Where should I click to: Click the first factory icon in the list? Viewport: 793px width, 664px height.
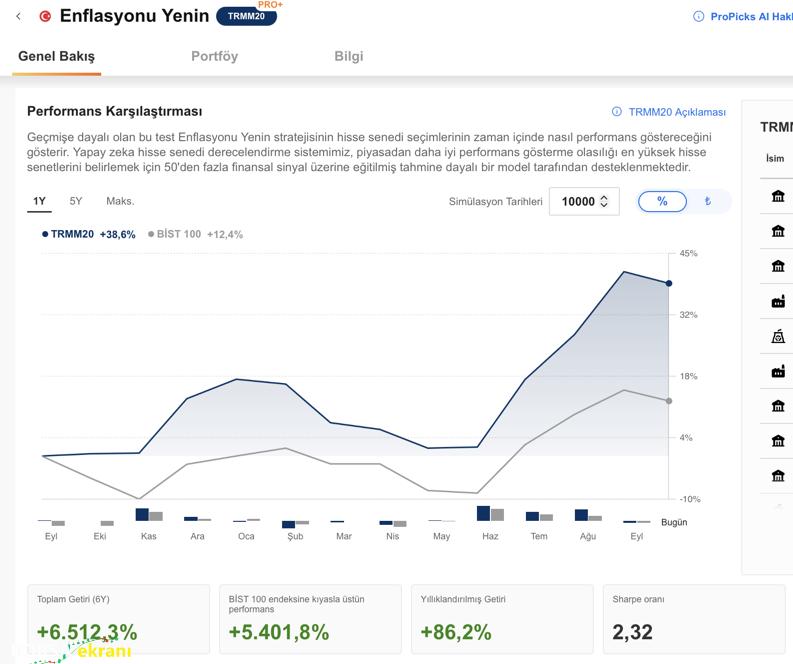click(778, 302)
